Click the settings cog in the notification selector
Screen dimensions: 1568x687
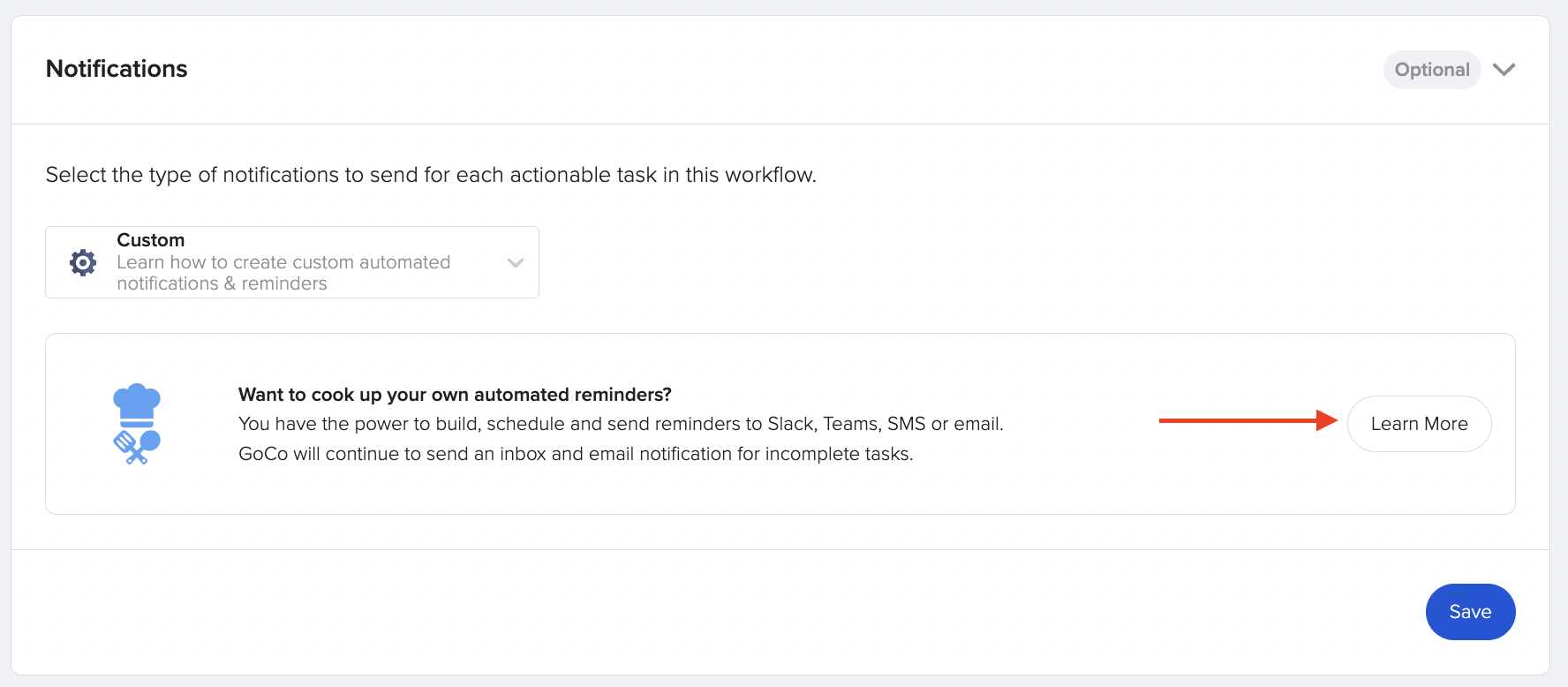click(x=81, y=261)
